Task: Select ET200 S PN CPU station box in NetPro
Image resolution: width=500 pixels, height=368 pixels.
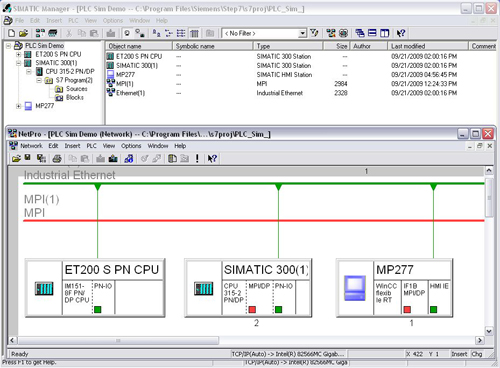Action: tap(95, 288)
